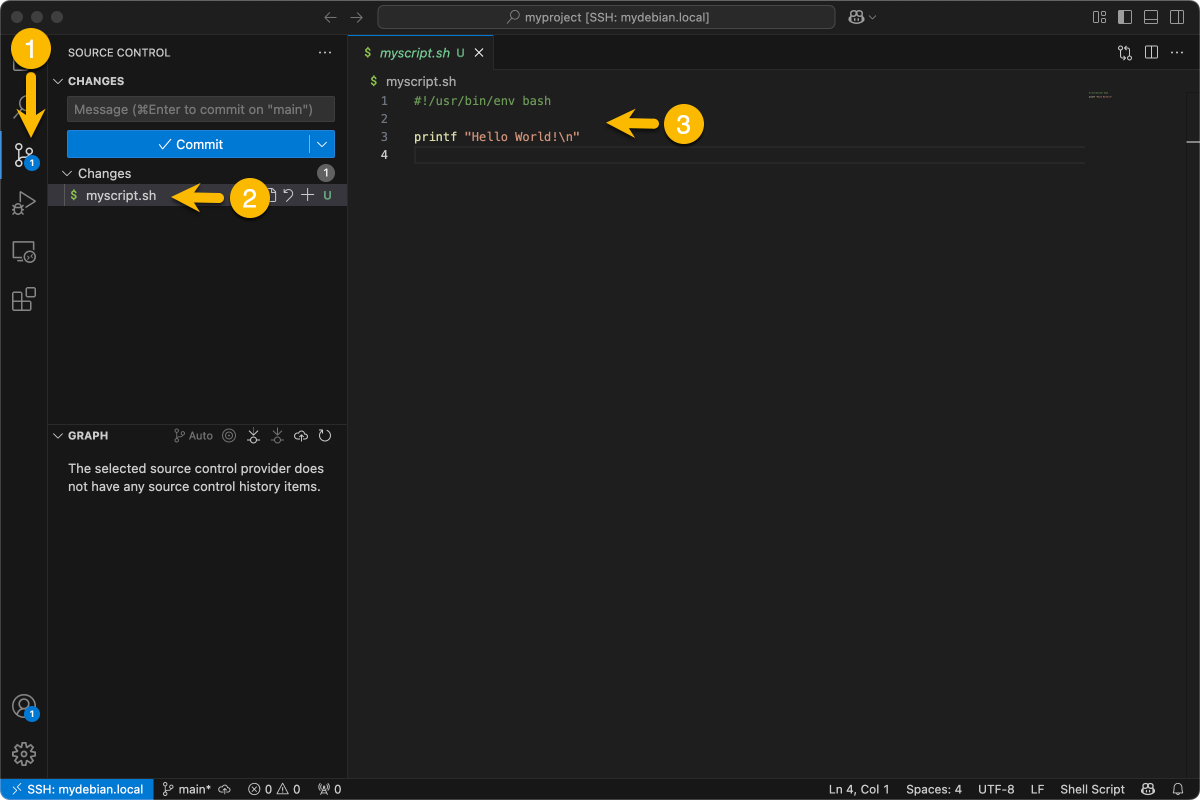The height and width of the screenshot is (800, 1200).
Task: Open the Remote Explorer icon
Action: pyautogui.click(x=23, y=251)
